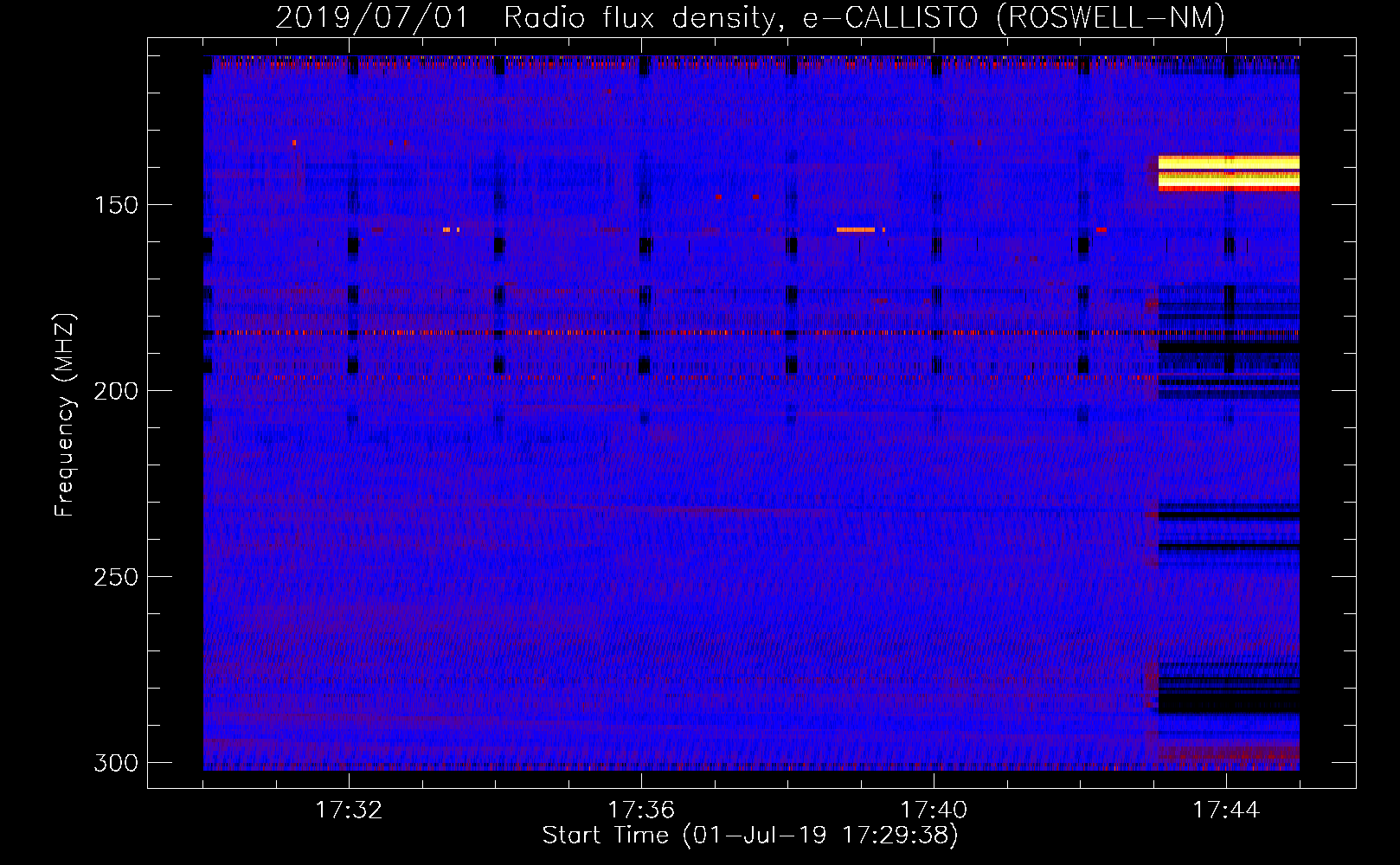Click the 17:44 time tick label
The image size is (1400, 865).
pyautogui.click(x=1226, y=810)
